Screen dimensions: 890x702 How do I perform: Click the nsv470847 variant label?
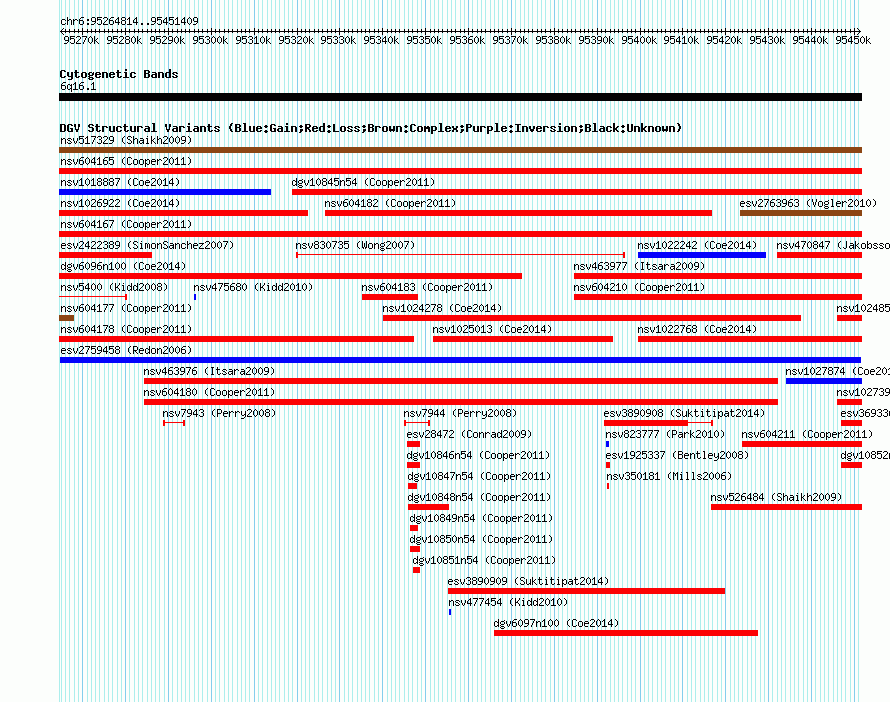833,245
